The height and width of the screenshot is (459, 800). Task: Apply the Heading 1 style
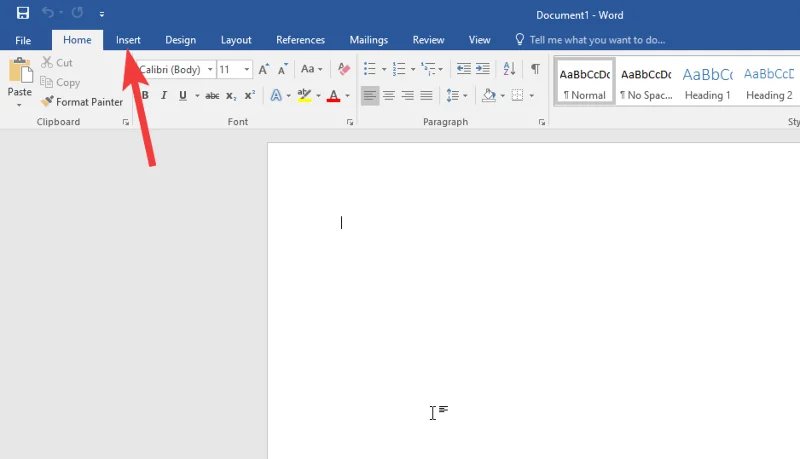pyautogui.click(x=707, y=83)
